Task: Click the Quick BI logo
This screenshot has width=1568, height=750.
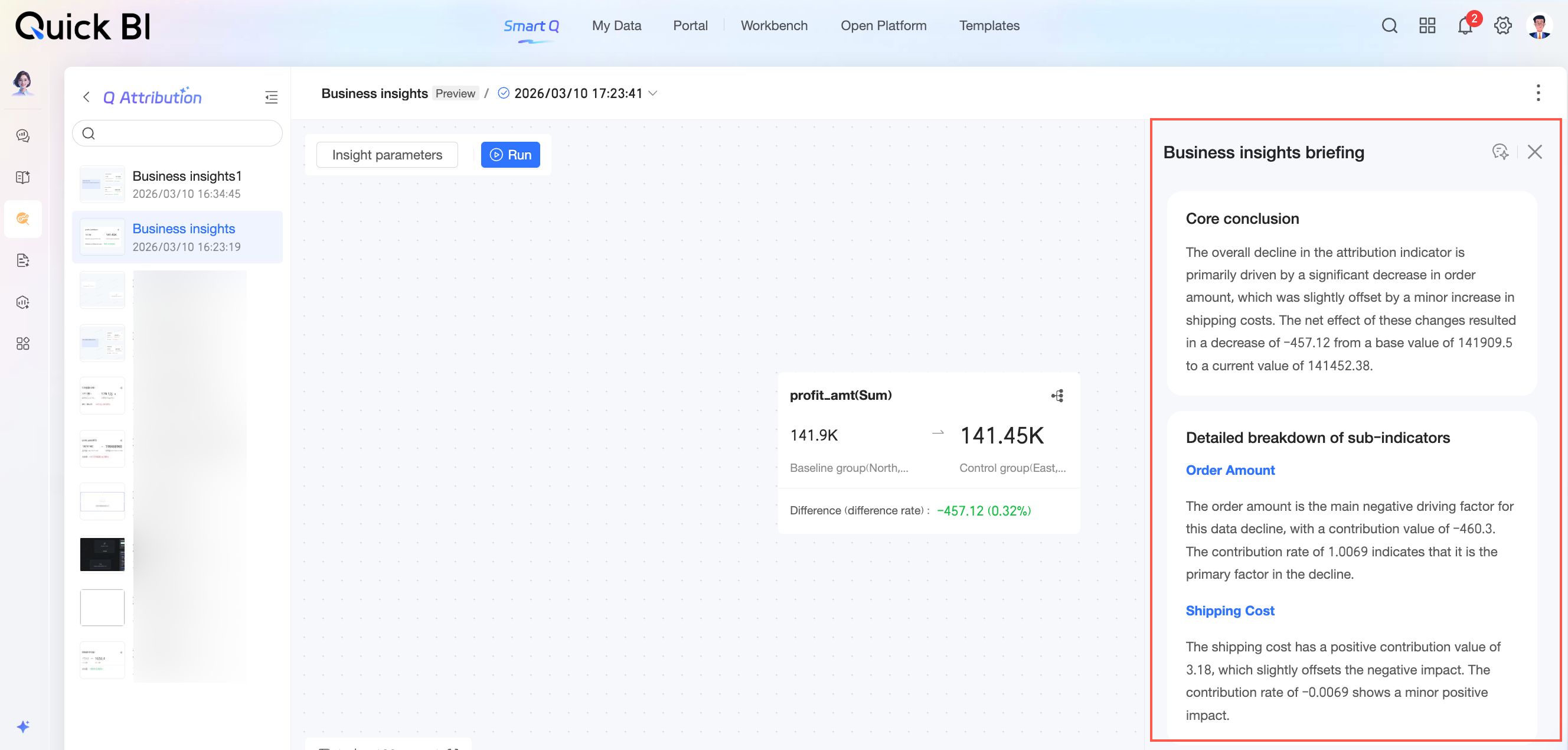Action: (83, 25)
